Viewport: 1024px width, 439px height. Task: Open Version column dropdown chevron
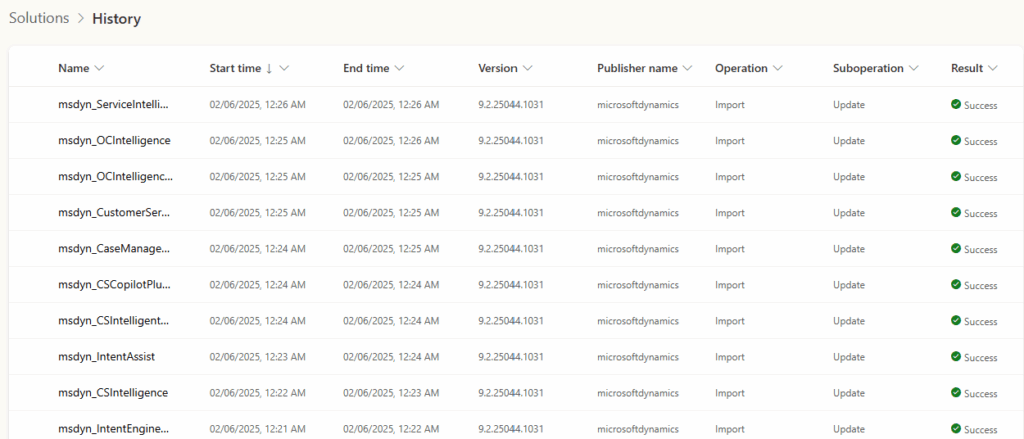pyautogui.click(x=527, y=69)
